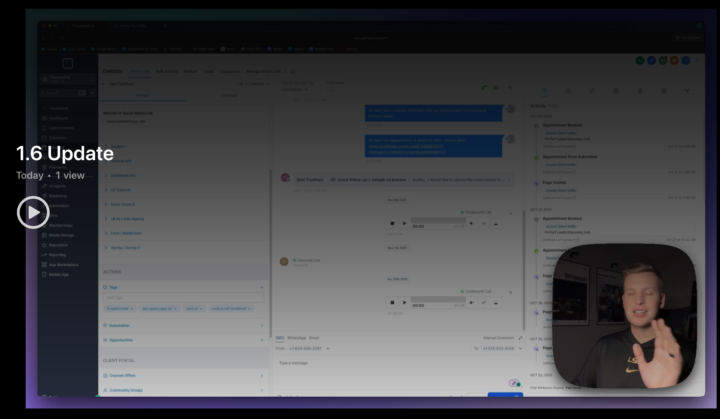Open the Owner Unassigned dropdown
Image resolution: width=720 pixels, height=419 pixels.
pyautogui.click(x=295, y=89)
